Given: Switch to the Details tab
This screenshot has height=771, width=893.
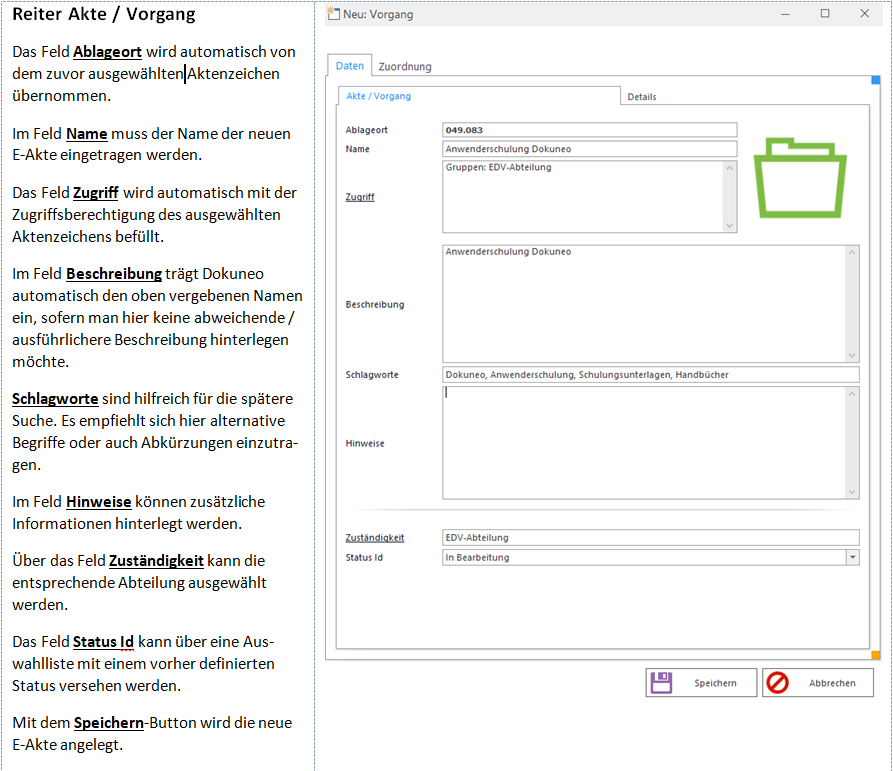Looking at the screenshot, I should (642, 97).
